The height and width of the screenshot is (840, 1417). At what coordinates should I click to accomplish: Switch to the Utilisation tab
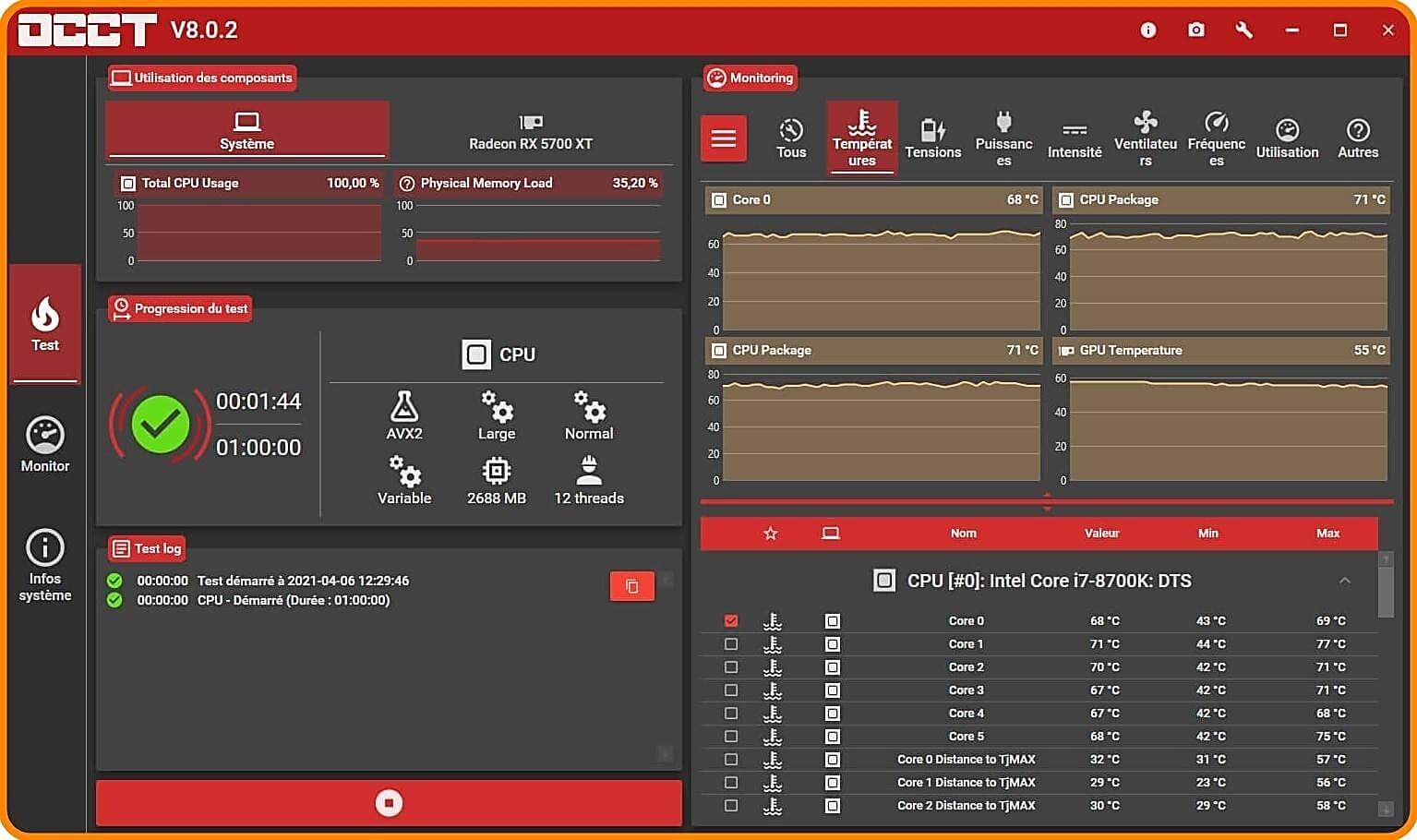[1288, 138]
